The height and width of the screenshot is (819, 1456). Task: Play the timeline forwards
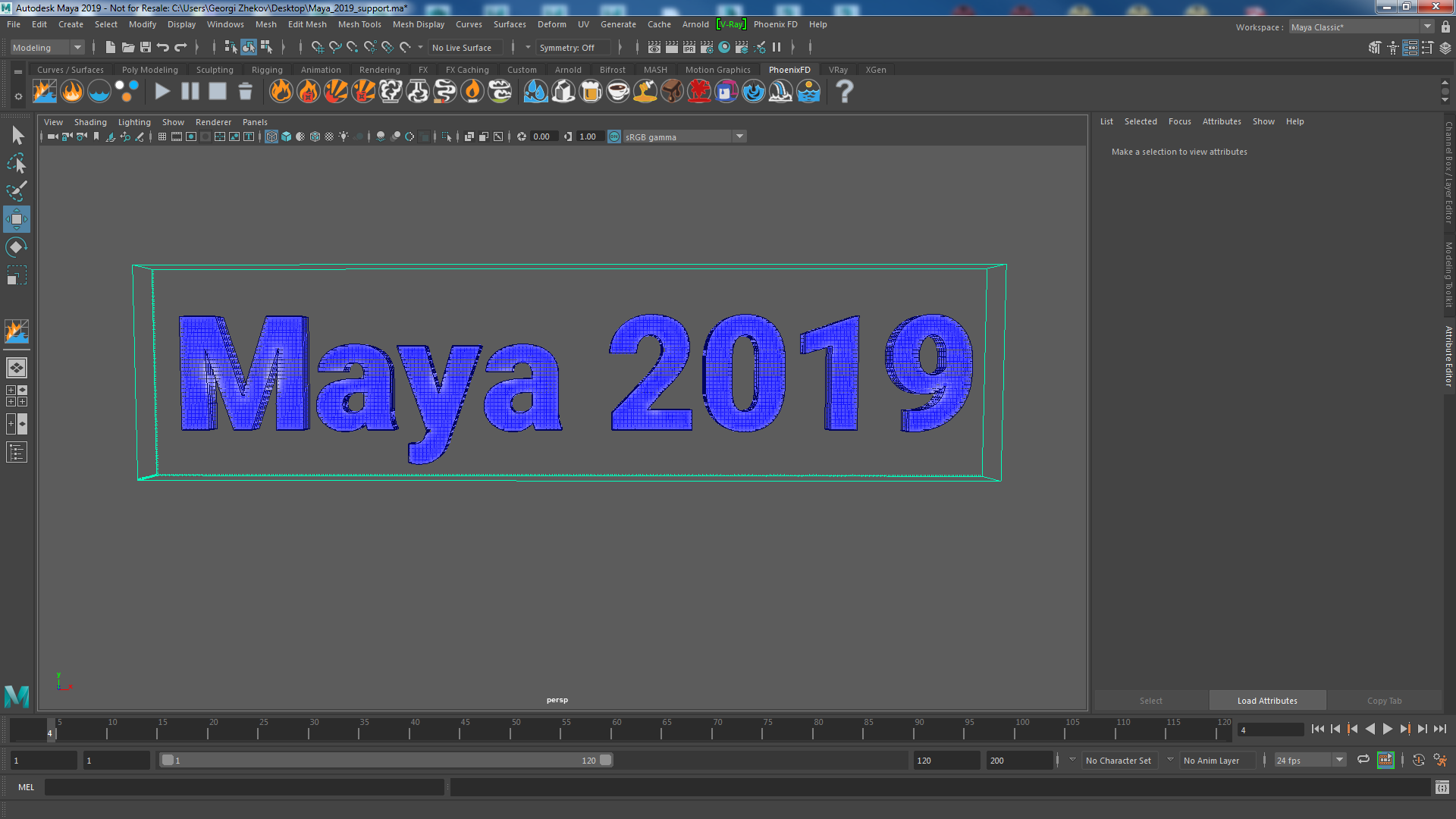click(1387, 729)
